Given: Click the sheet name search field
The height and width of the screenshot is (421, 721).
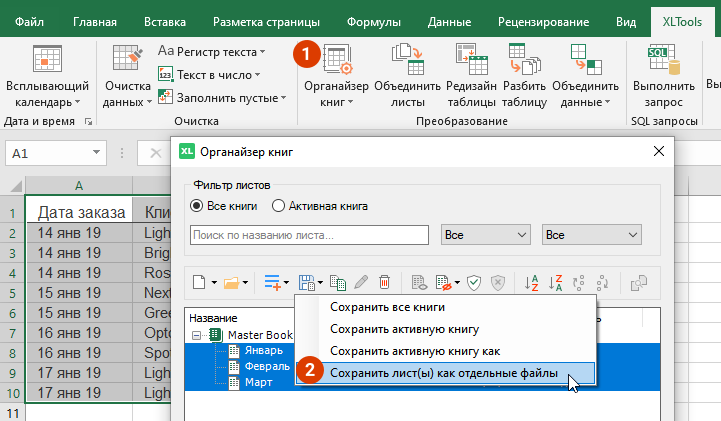Looking at the screenshot, I should click(x=309, y=234).
